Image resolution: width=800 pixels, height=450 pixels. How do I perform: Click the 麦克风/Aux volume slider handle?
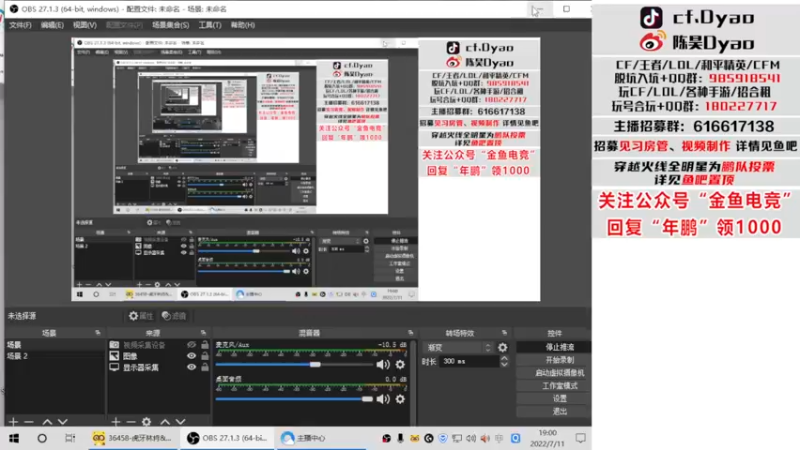click(315, 364)
